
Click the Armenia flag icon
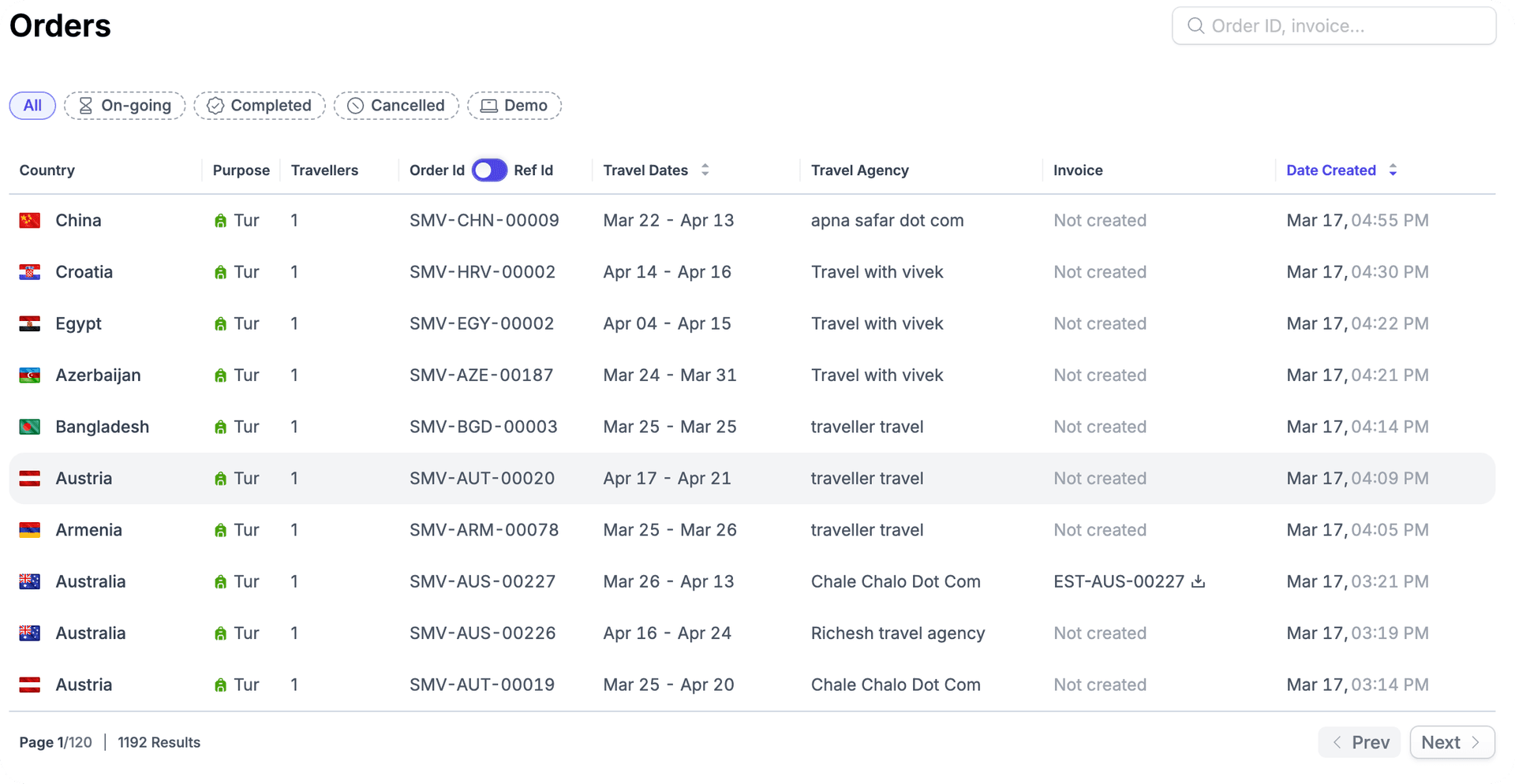point(30,530)
